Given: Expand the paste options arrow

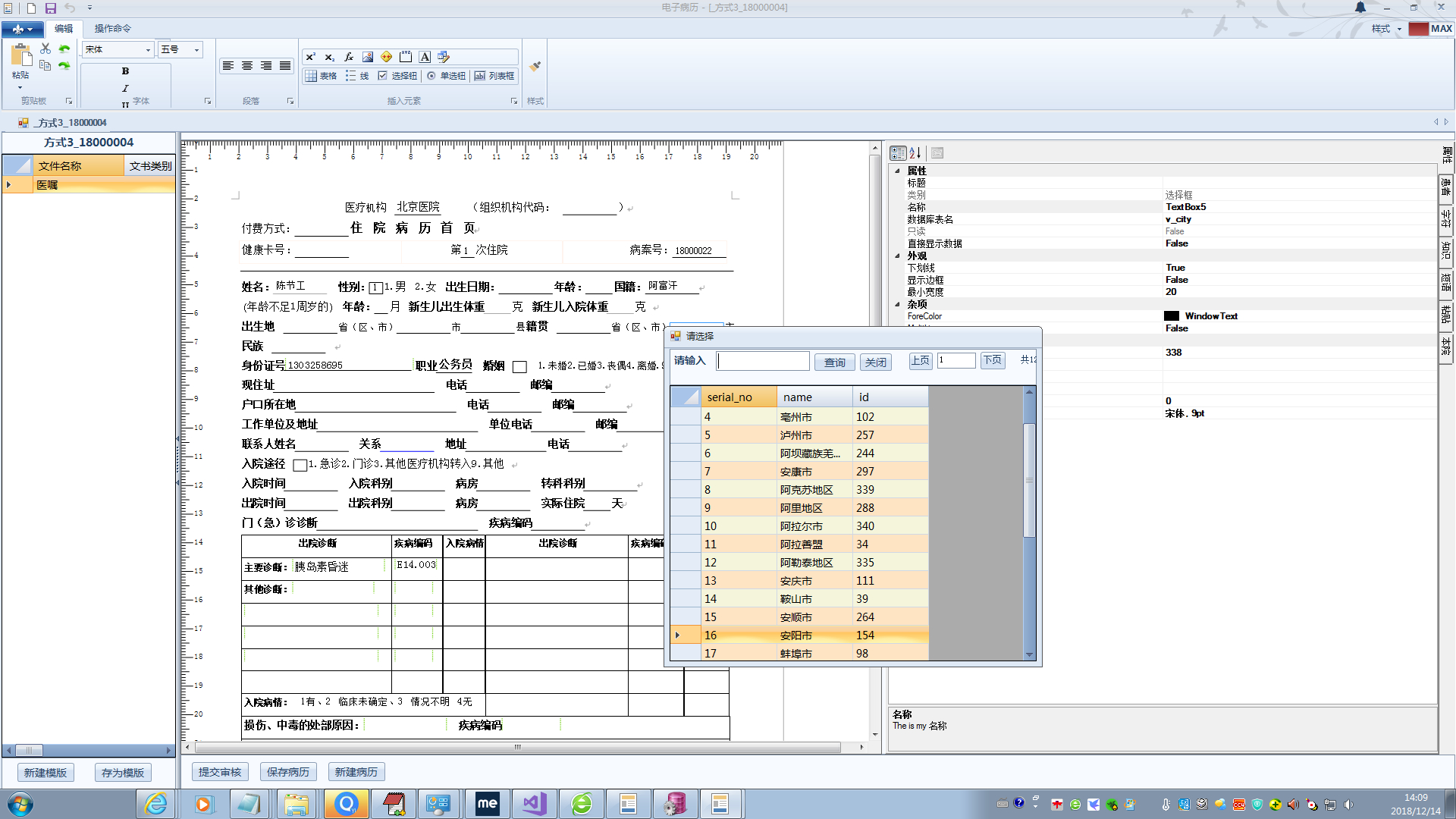Looking at the screenshot, I should [20, 88].
